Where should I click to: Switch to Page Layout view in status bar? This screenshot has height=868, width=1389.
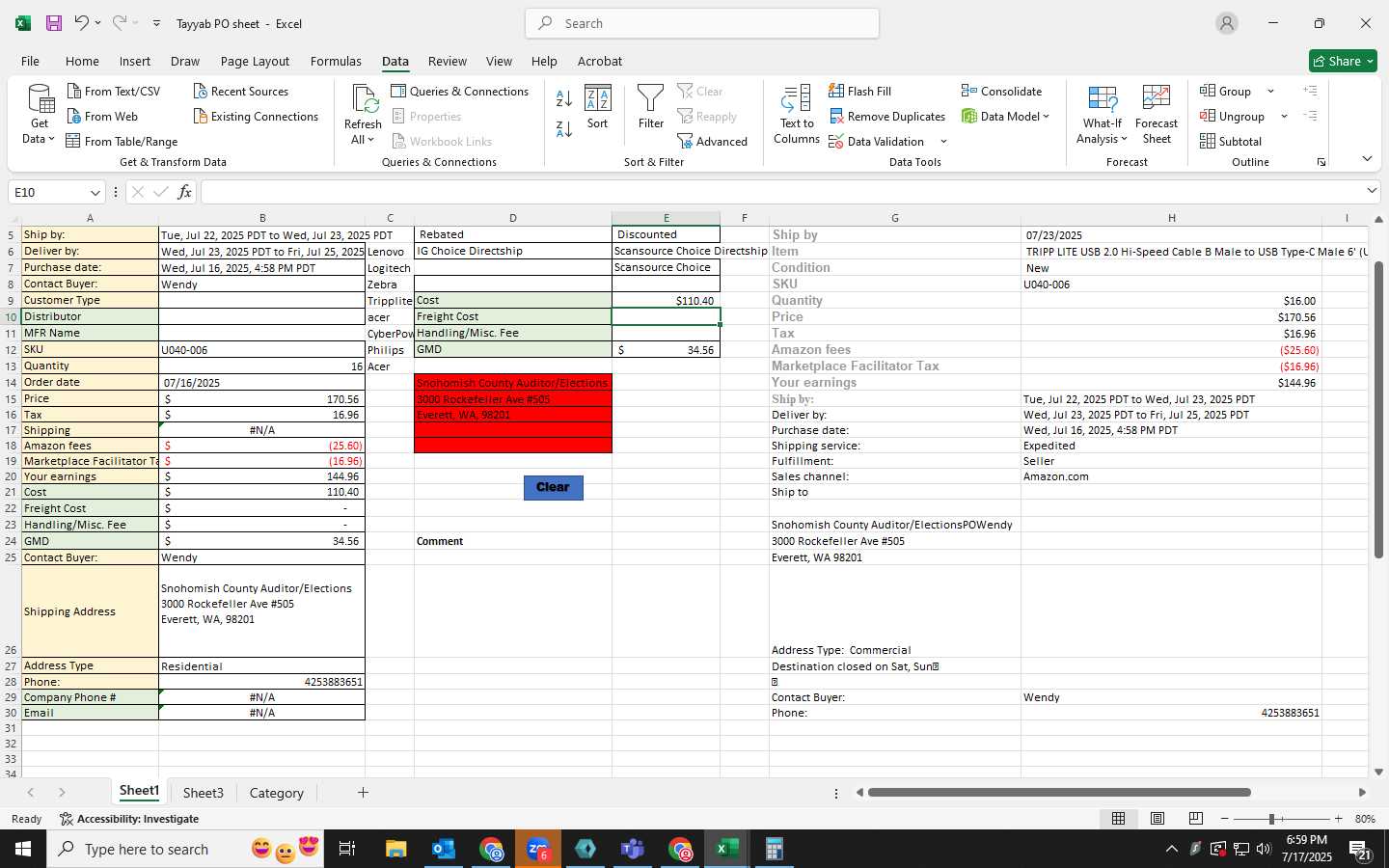click(1157, 818)
